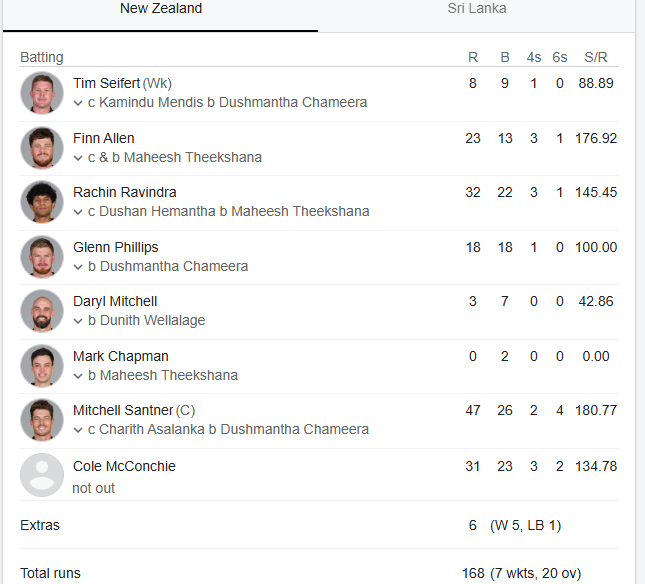Screen dimensions: 645x584
Task: Click Glenn Phillips' avatar photo
Action: click(42, 257)
